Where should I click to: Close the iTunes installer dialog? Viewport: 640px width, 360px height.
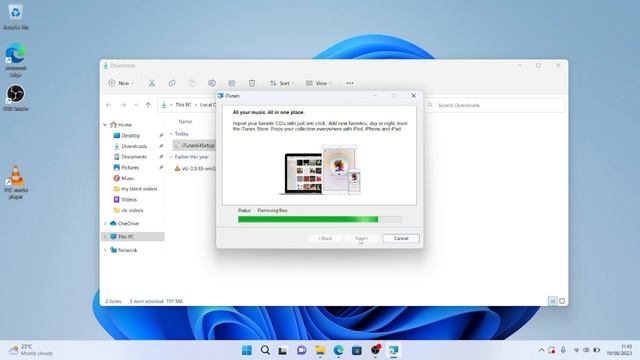(x=413, y=96)
